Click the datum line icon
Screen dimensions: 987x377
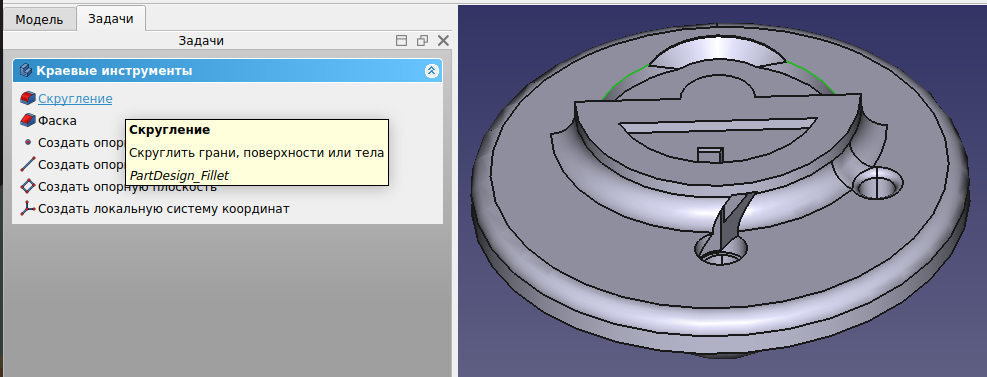[28, 164]
